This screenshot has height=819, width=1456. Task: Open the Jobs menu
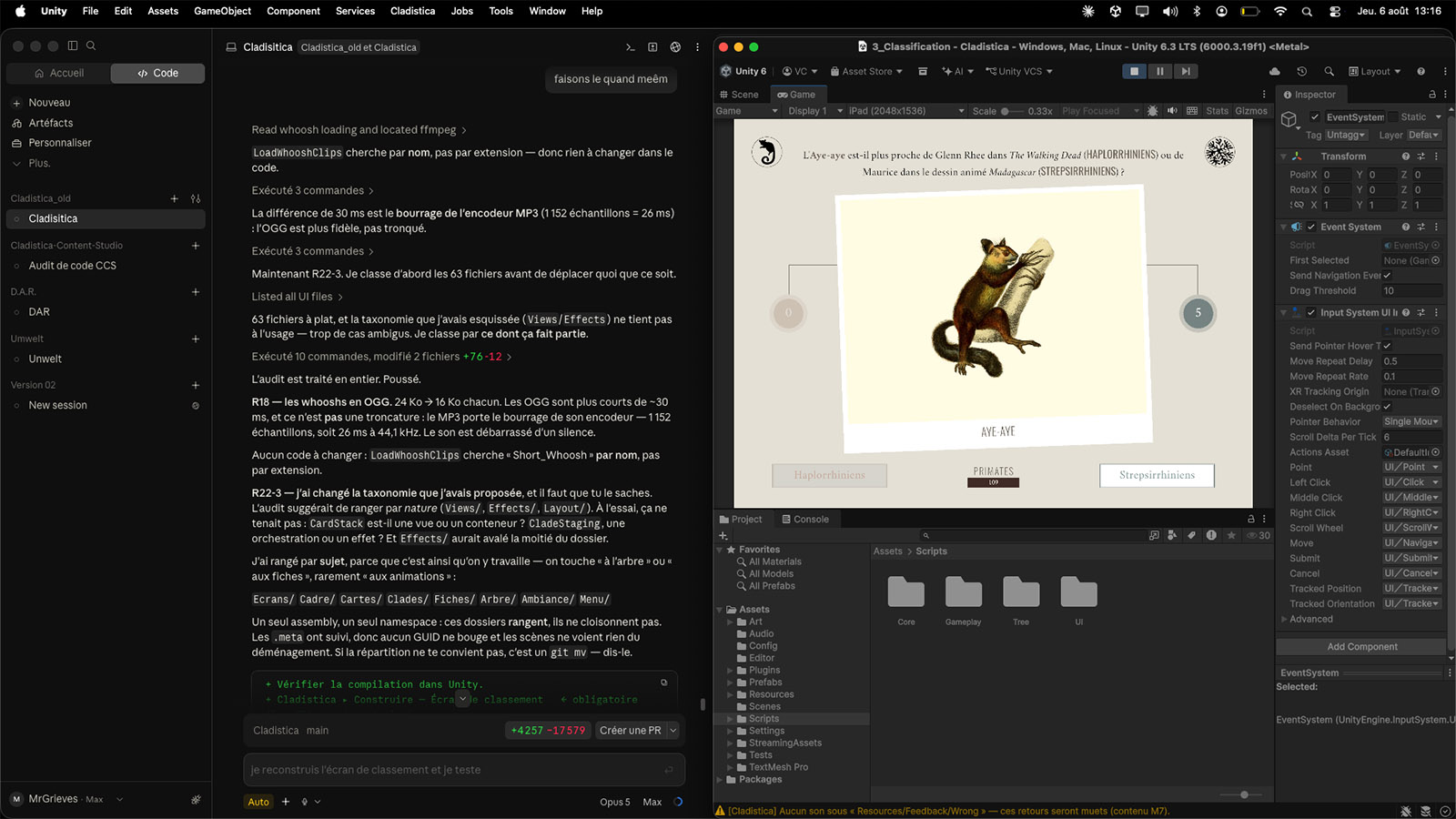point(462,11)
